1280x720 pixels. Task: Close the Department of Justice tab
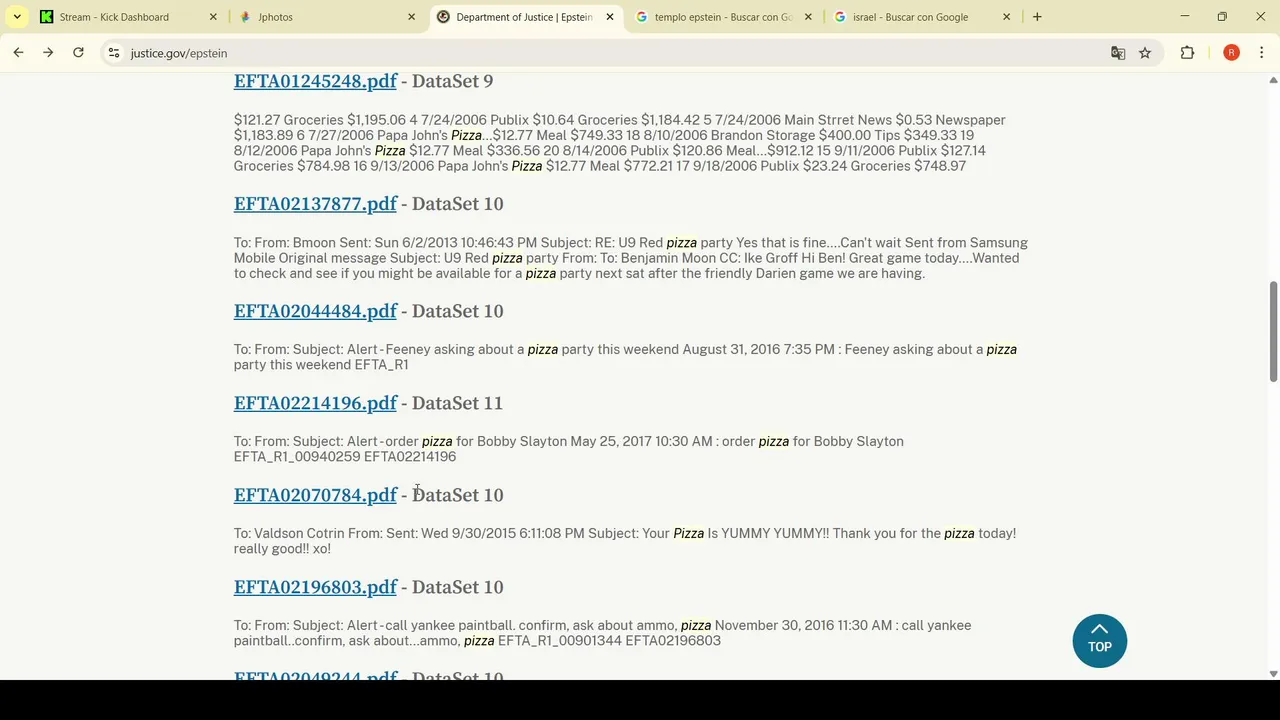610,17
